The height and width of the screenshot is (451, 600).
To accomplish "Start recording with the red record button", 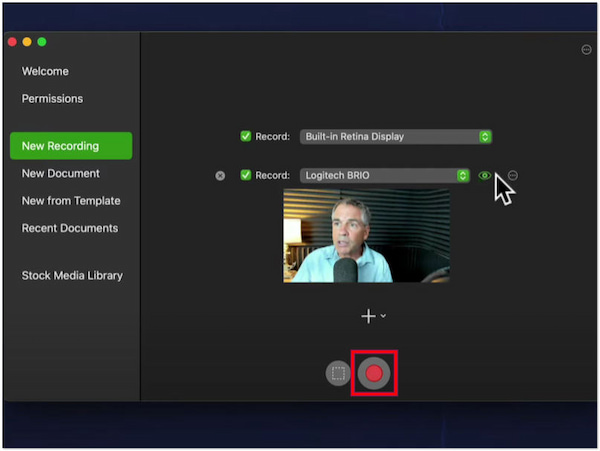I will tap(374, 373).
